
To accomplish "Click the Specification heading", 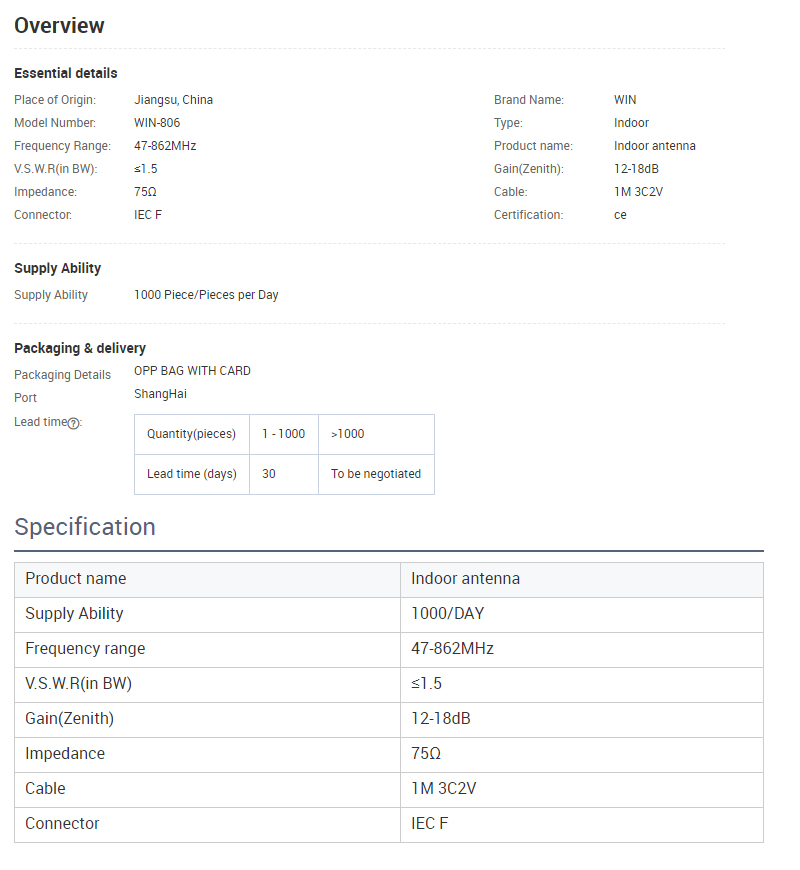I will coord(85,527).
